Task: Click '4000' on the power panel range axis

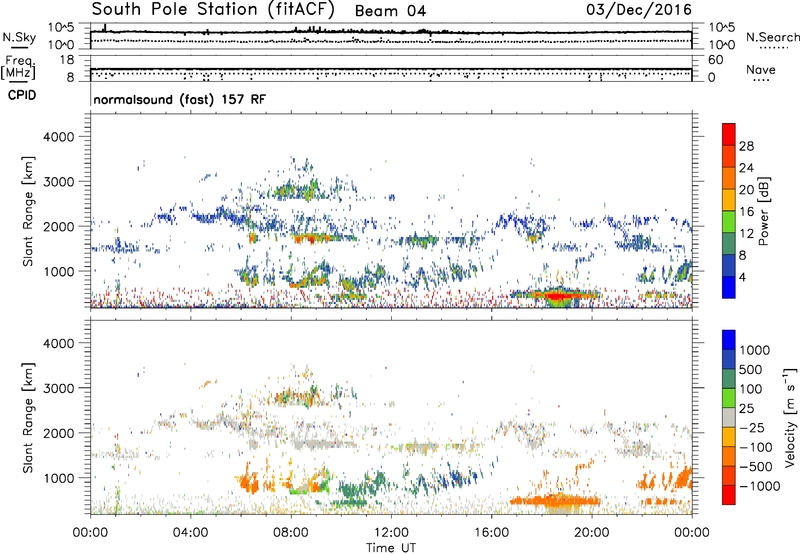Action: click(59, 137)
